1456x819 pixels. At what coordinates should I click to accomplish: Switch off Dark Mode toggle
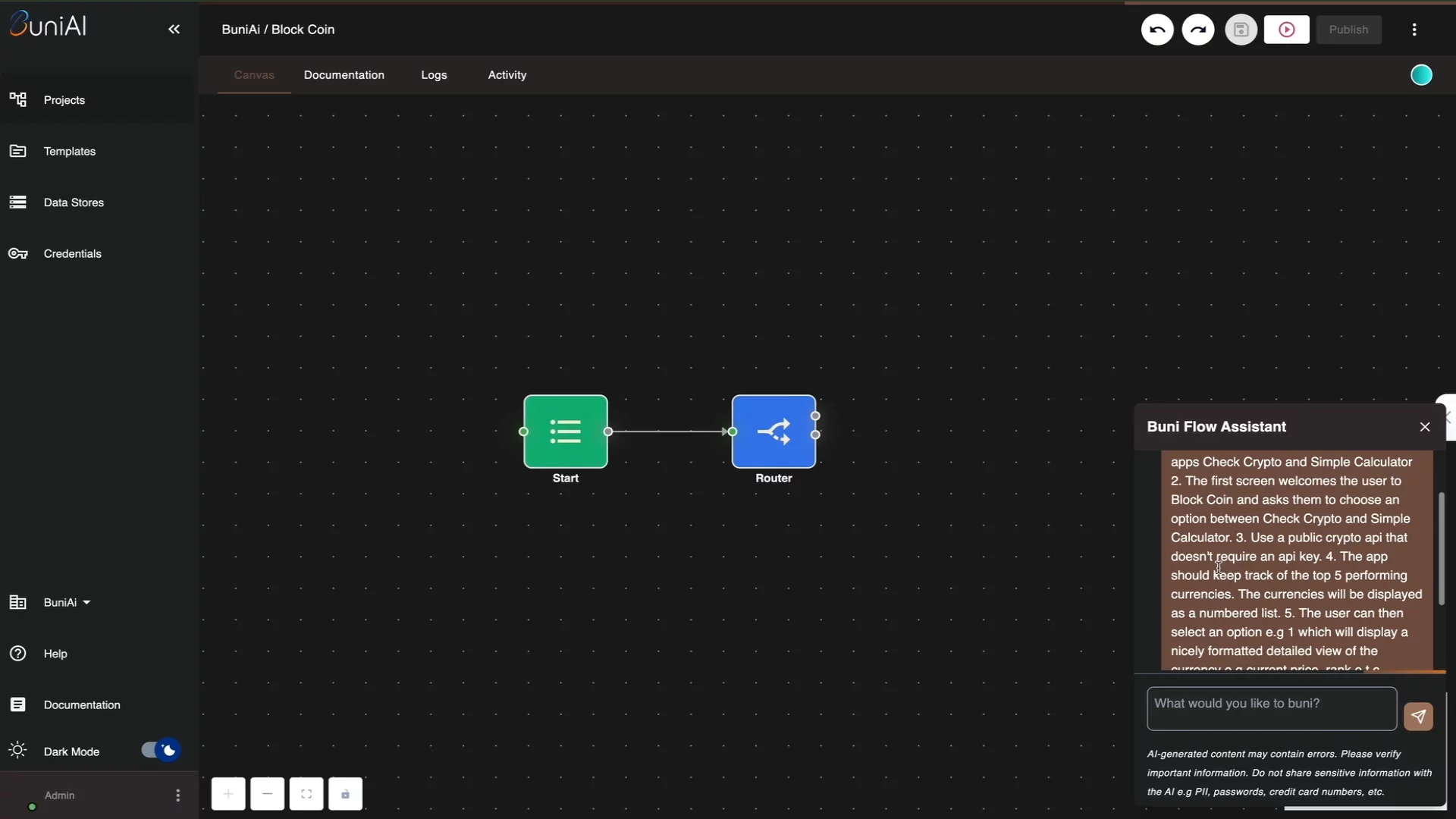[x=161, y=751]
